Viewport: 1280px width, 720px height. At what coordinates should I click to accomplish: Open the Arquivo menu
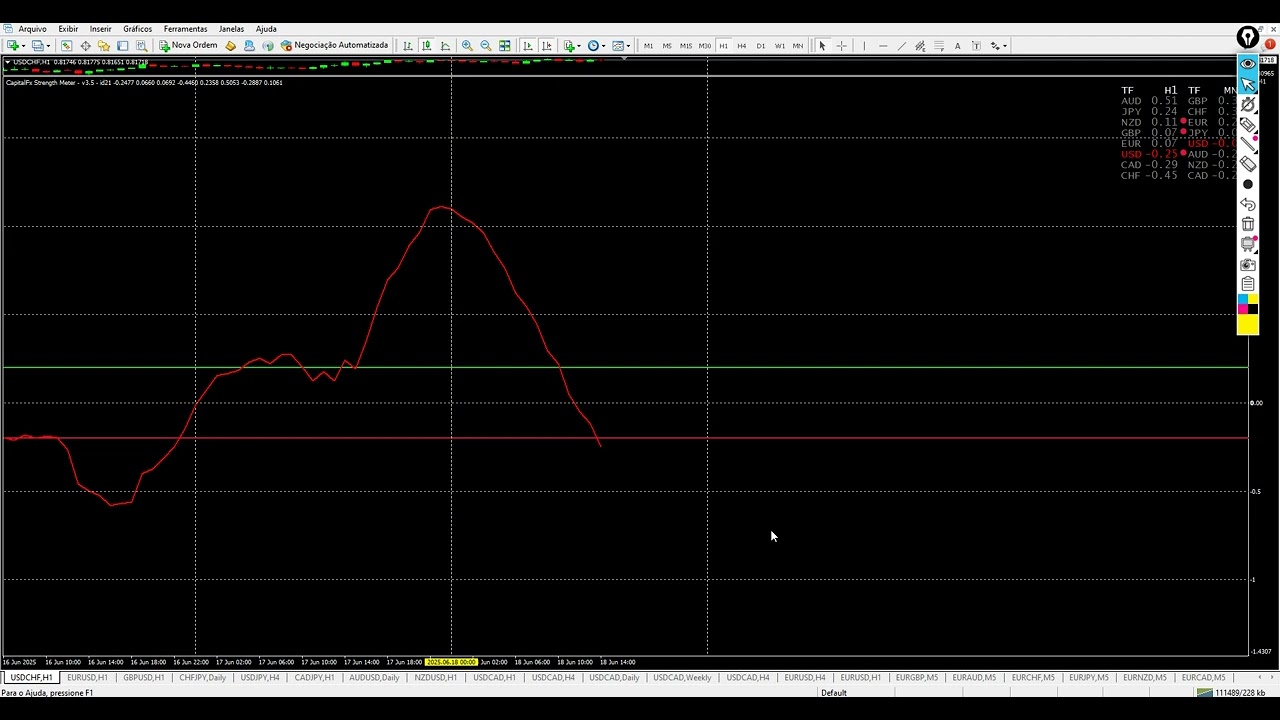coord(32,29)
